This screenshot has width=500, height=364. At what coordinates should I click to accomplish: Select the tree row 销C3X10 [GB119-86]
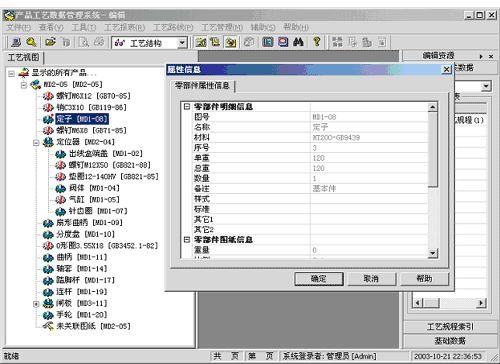click(91, 107)
